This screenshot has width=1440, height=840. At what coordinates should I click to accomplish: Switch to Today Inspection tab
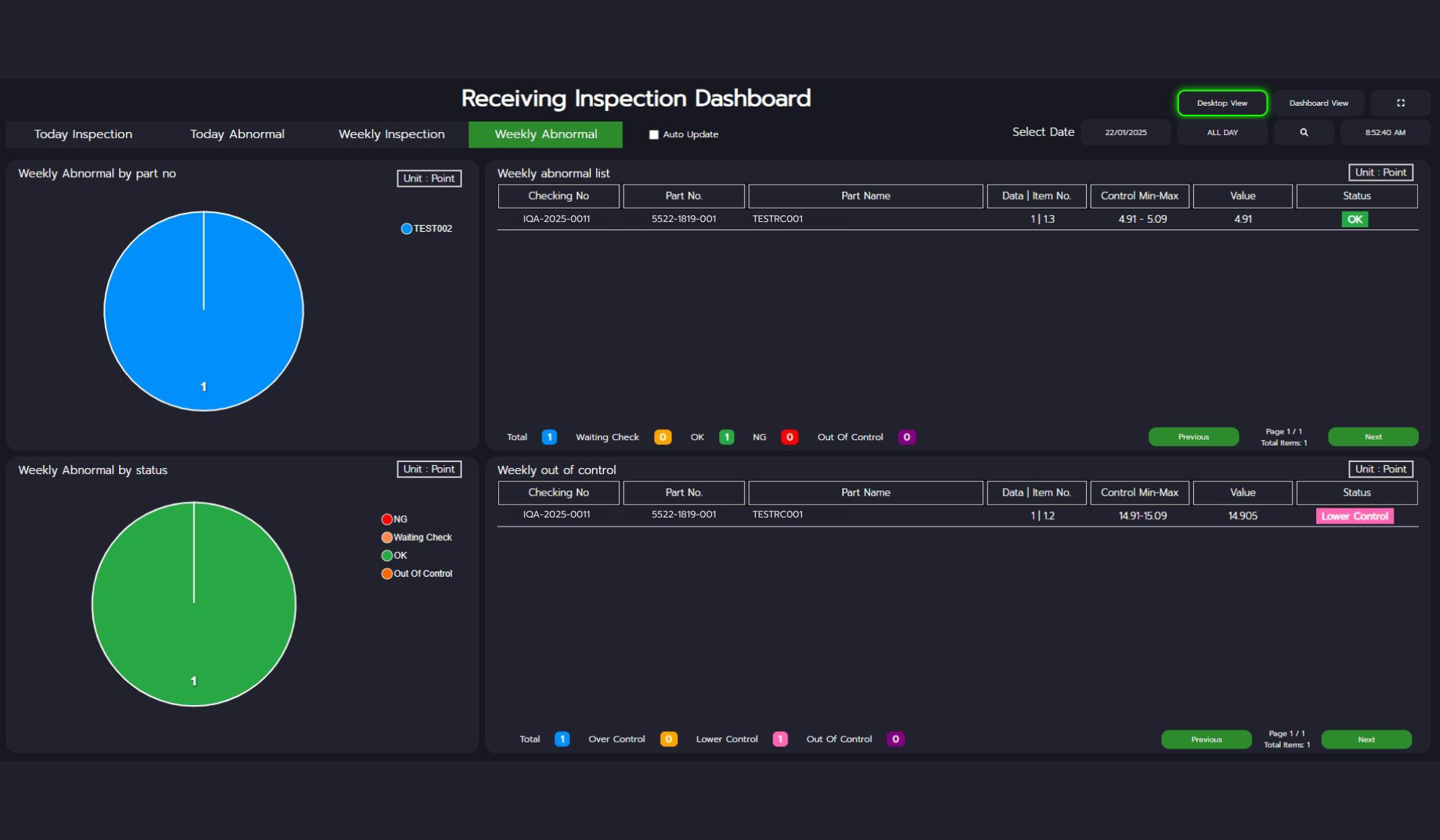pyautogui.click(x=83, y=134)
